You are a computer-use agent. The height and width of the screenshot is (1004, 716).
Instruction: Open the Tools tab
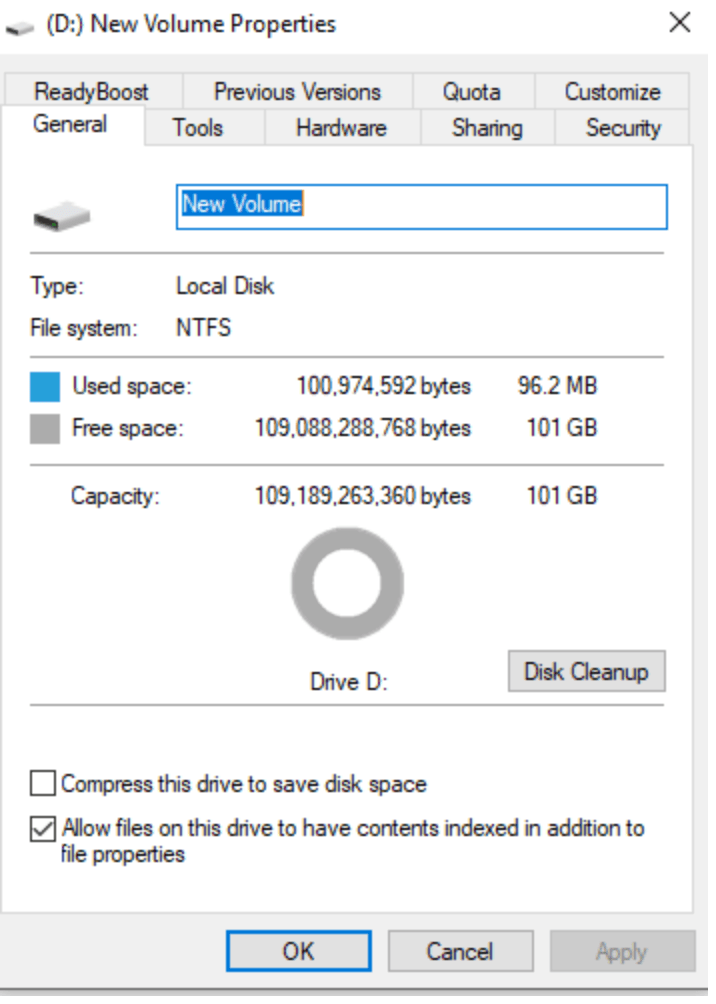(198, 127)
